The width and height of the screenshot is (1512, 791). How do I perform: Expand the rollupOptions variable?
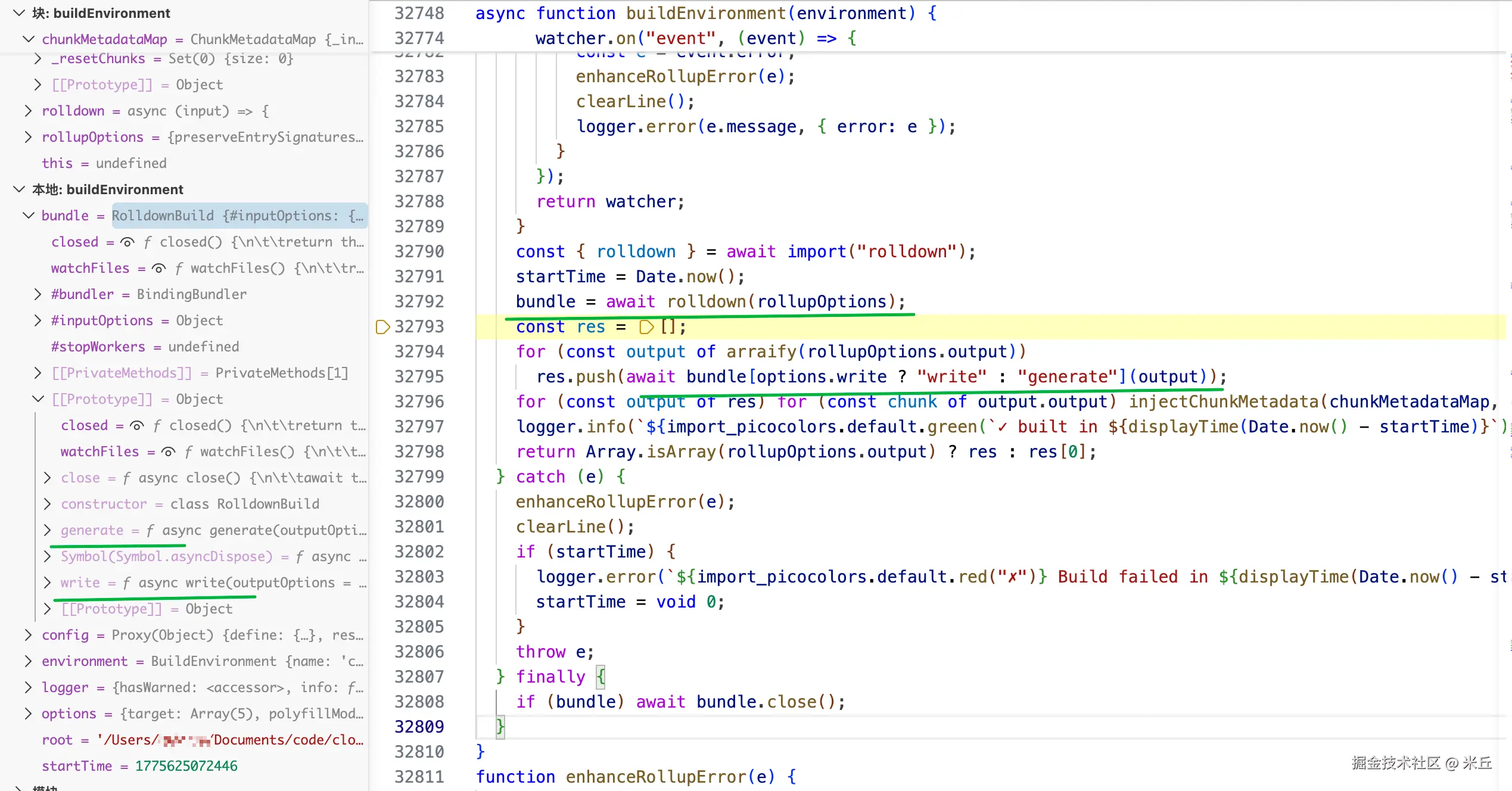(x=28, y=137)
